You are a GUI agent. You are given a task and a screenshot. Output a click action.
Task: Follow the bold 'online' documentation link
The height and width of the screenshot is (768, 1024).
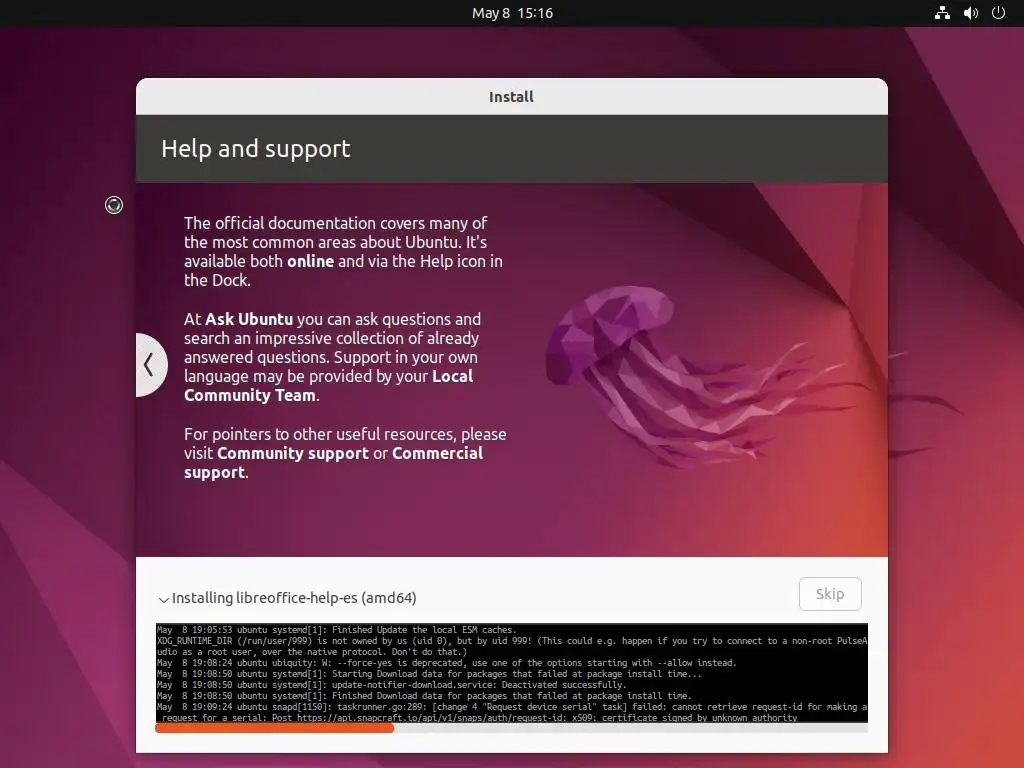coord(311,261)
